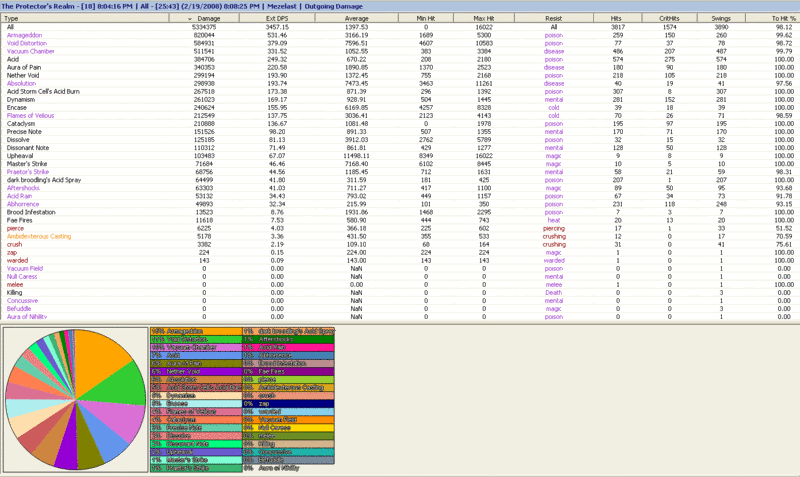The height and width of the screenshot is (477, 800).
Task: Sort by the Min Hit column header
Action: (x=426, y=18)
